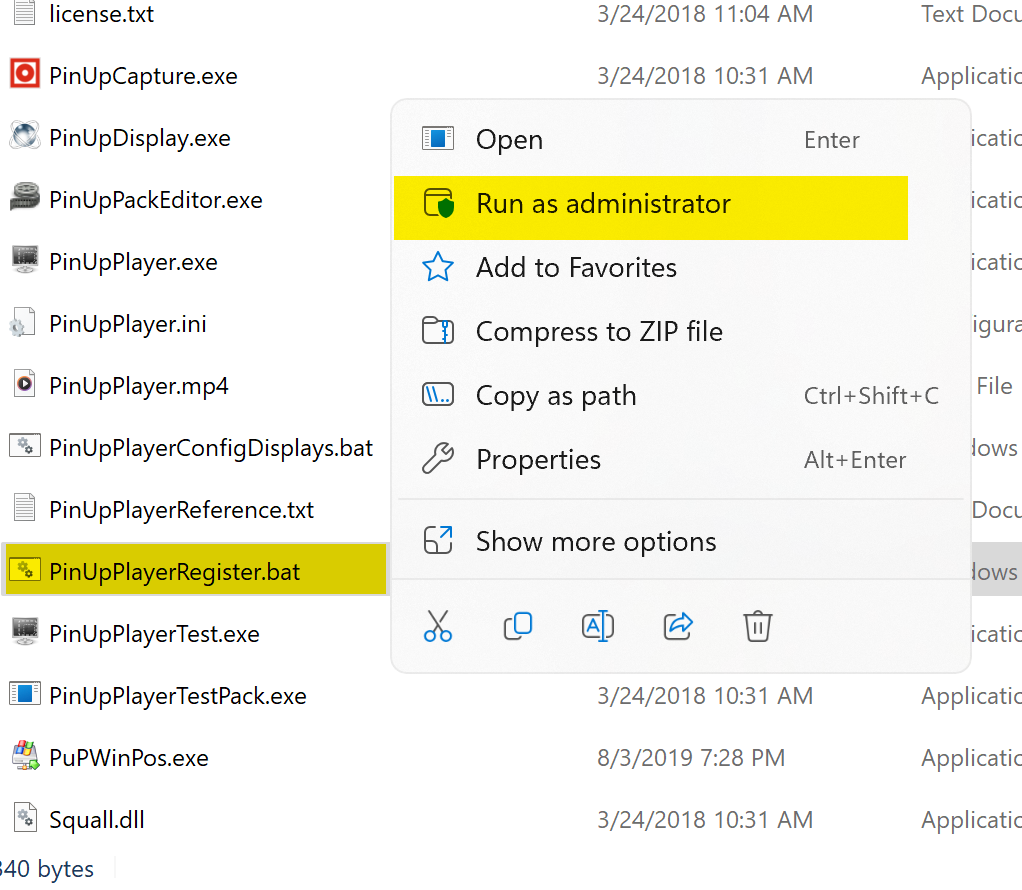1022x890 pixels.
Task: Click the PuPWinPos.exe file icon
Action: coord(24,757)
